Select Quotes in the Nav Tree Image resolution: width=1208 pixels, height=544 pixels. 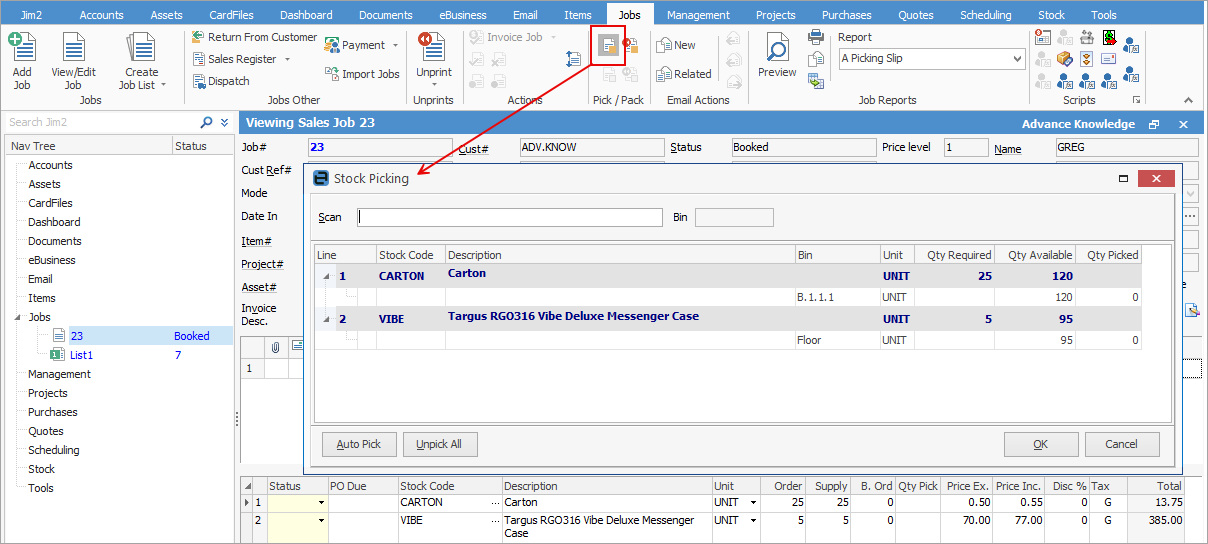click(x=46, y=431)
